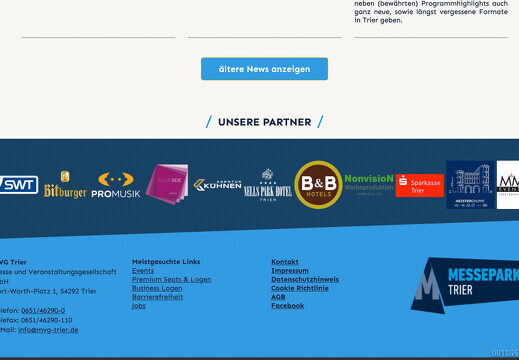
Task: Follow the Premium Seats & Logen link
Action: point(172,279)
